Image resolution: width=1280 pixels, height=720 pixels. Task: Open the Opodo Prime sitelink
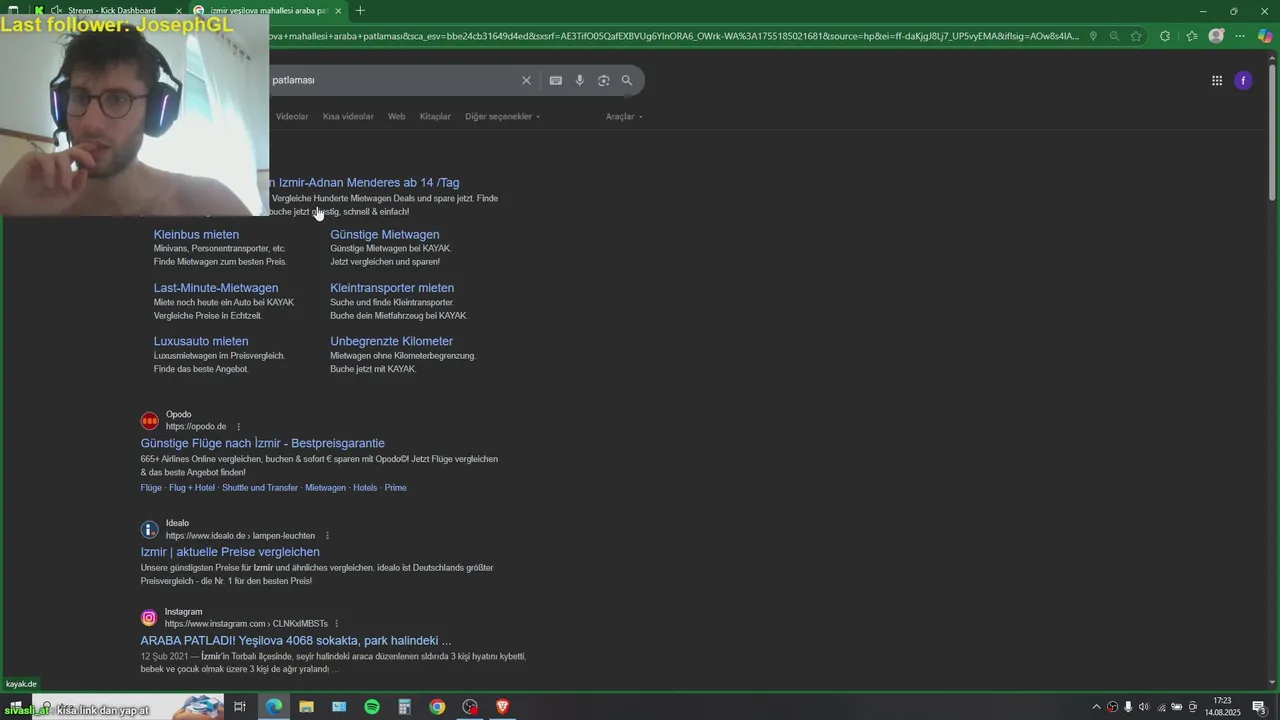[396, 488]
